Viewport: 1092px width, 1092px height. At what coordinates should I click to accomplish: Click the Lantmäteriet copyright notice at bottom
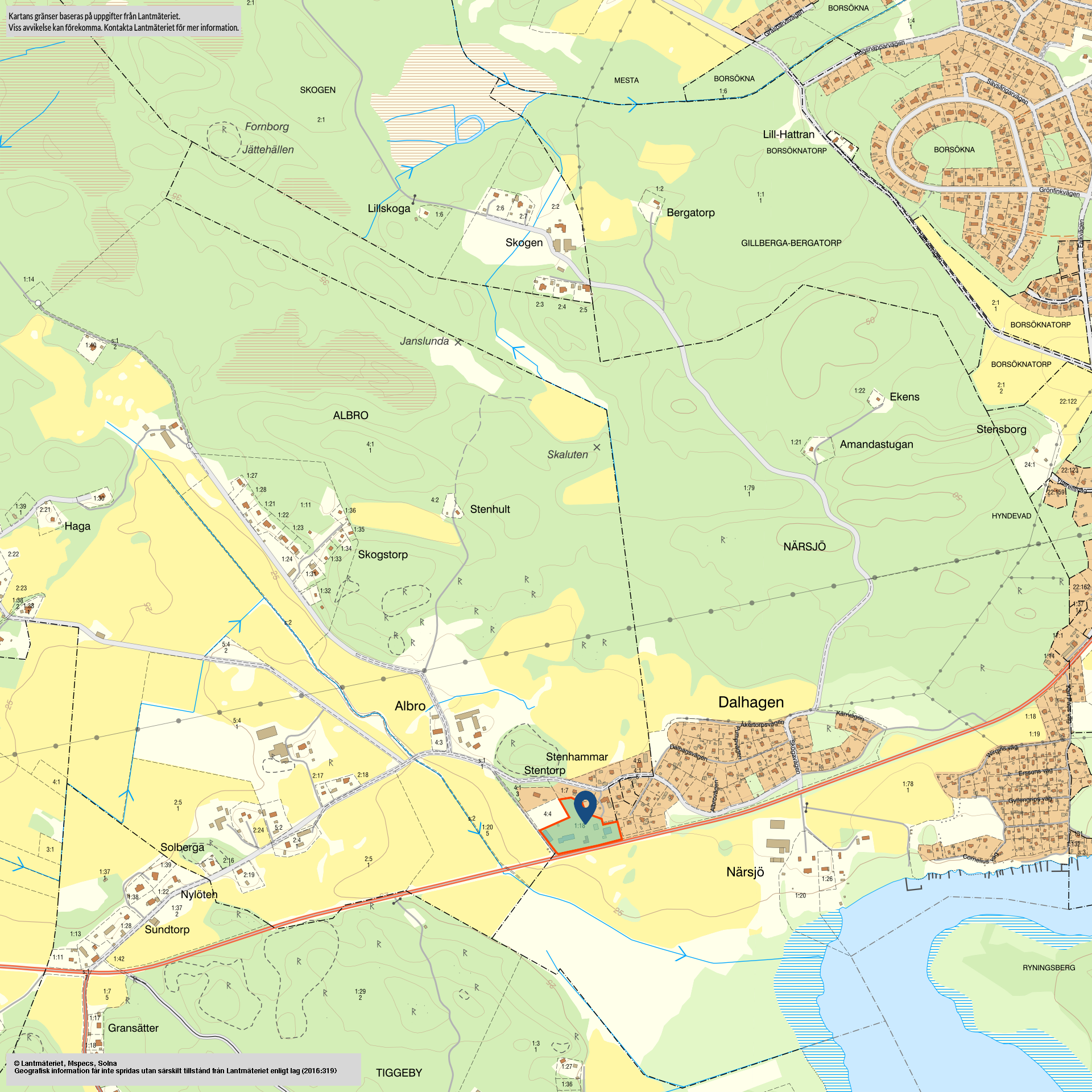click(183, 1067)
